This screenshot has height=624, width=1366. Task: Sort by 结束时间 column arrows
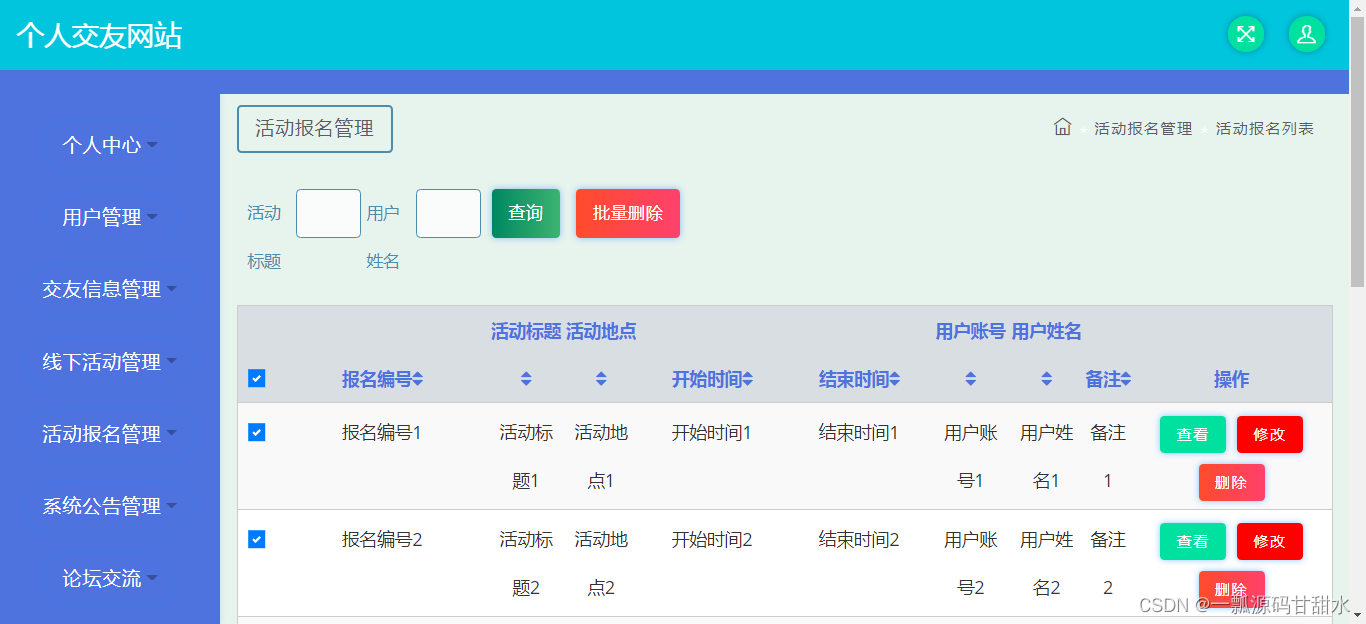click(x=895, y=379)
